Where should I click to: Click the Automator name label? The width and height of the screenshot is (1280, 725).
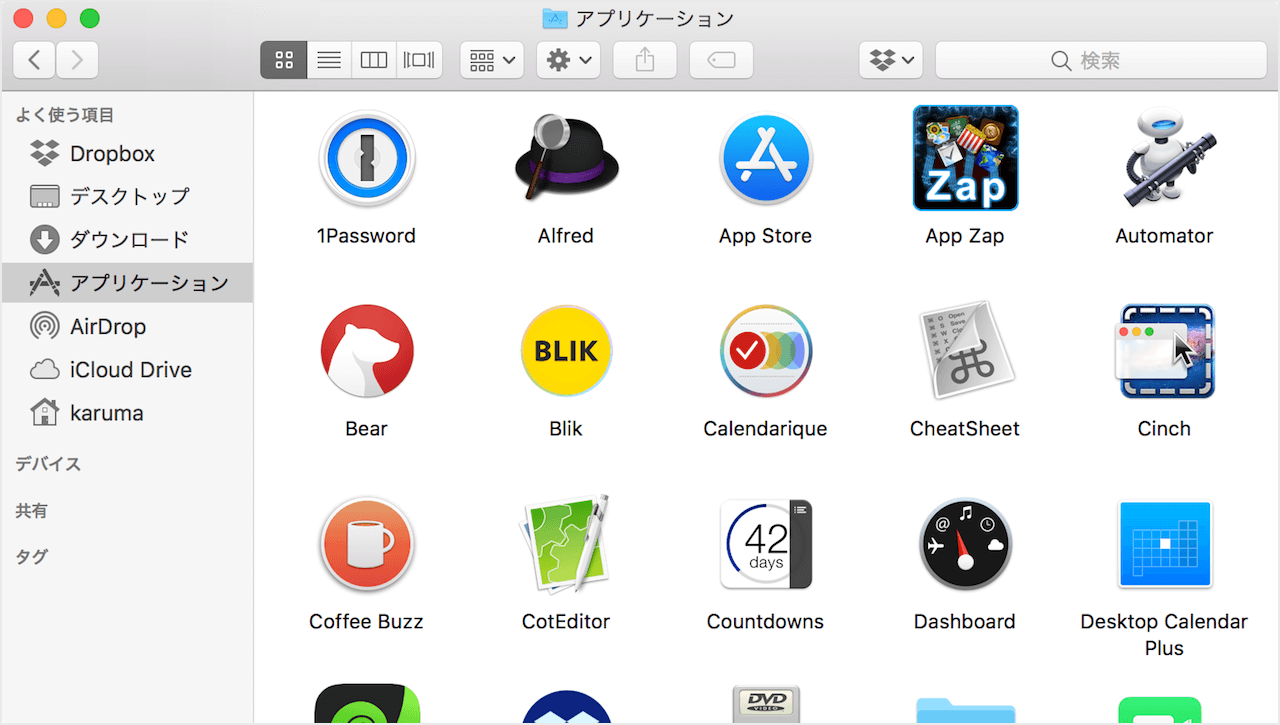[x=1165, y=236]
